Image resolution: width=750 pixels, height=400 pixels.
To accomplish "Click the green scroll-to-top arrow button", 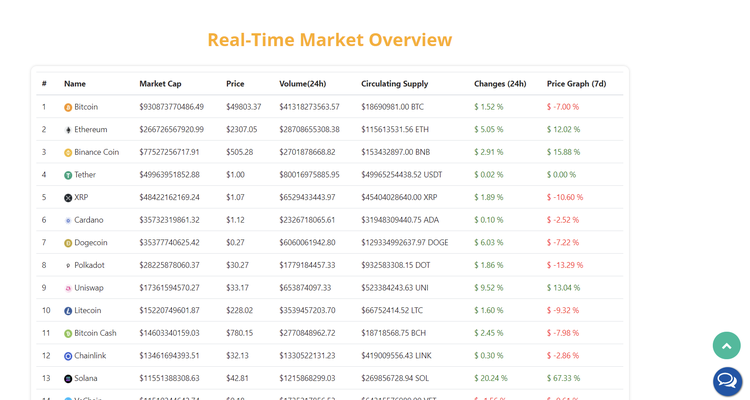I will 727,345.
